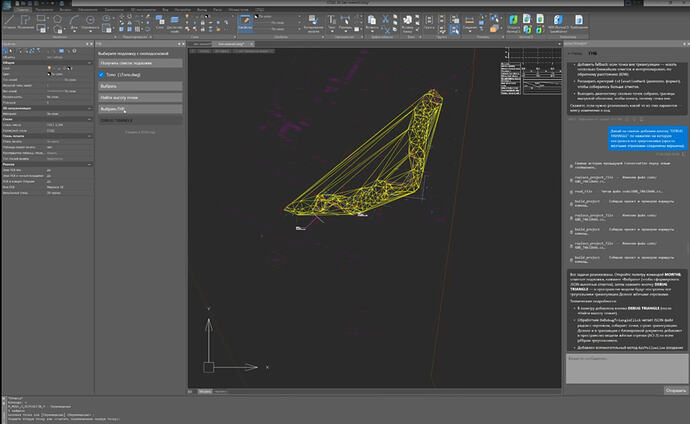
Task: Click the Выбрать button in palette
Action: coord(140,86)
